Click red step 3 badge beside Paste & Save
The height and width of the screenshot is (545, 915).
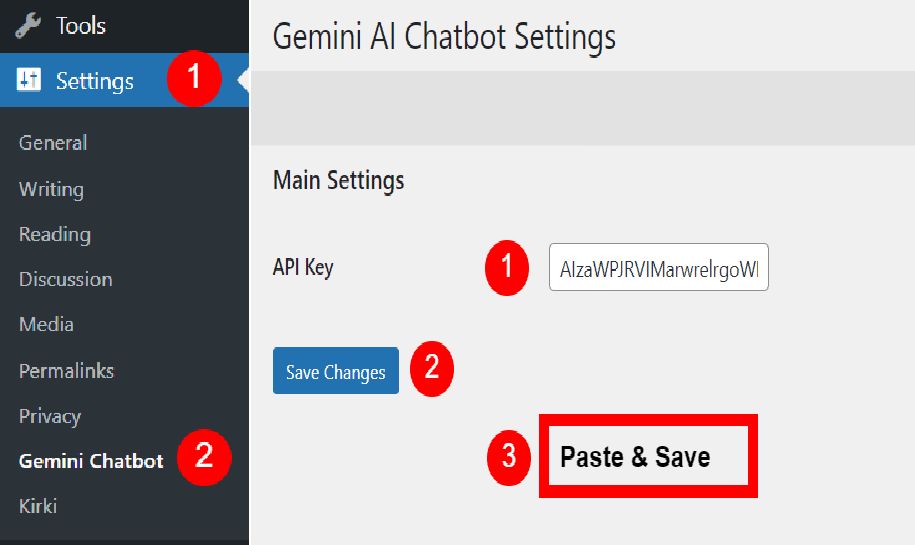tap(509, 457)
